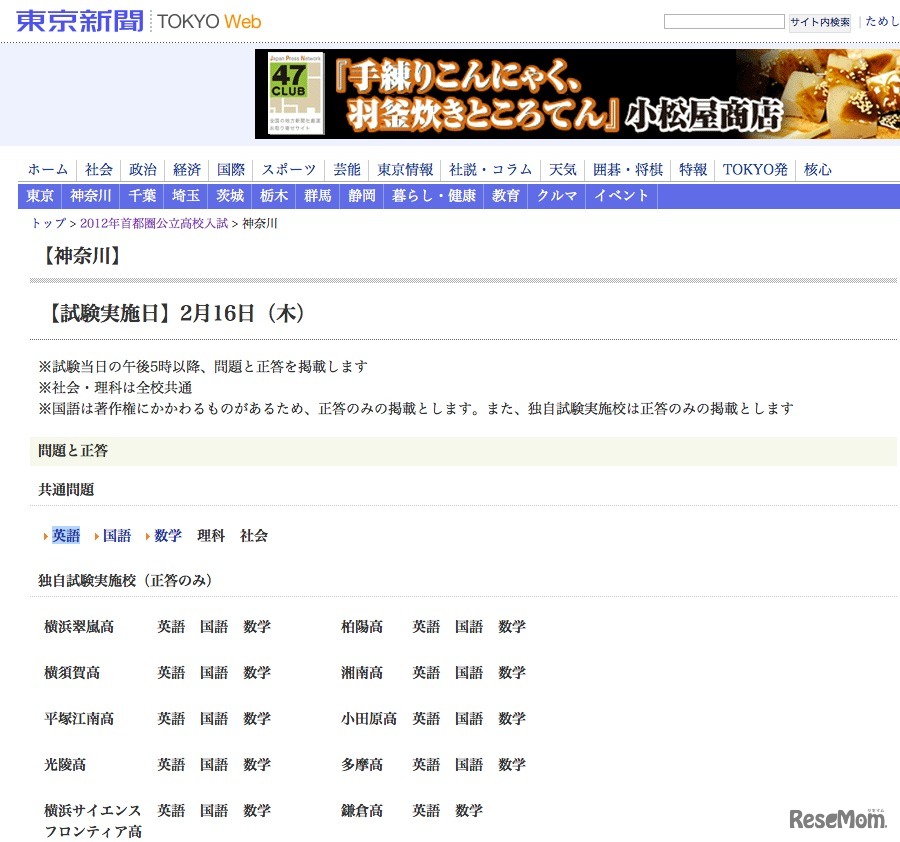
Task: Select the 神奈川 region tab
Action: click(90, 196)
